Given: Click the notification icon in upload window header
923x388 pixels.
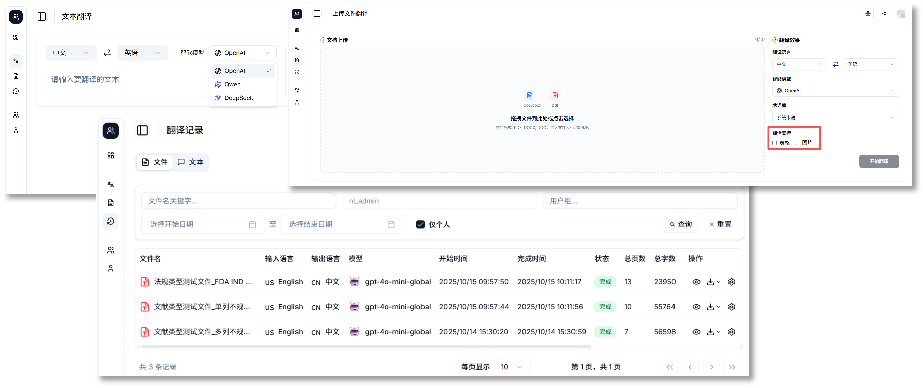Looking at the screenshot, I should (867, 14).
